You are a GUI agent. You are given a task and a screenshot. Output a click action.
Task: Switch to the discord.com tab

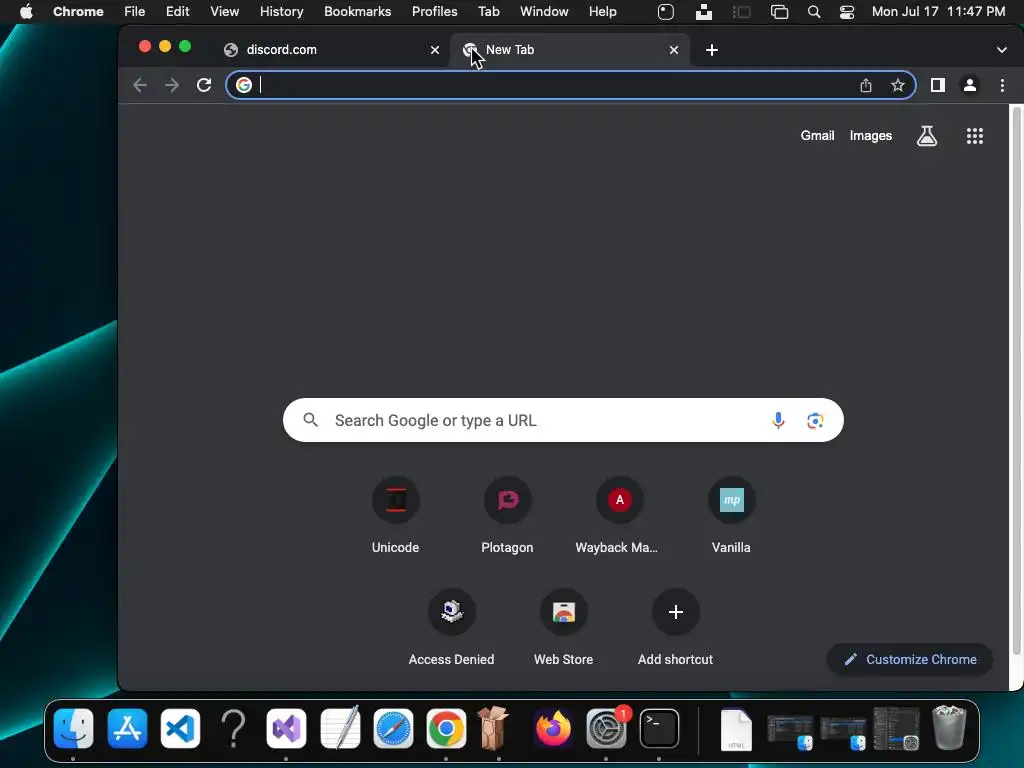pyautogui.click(x=330, y=50)
